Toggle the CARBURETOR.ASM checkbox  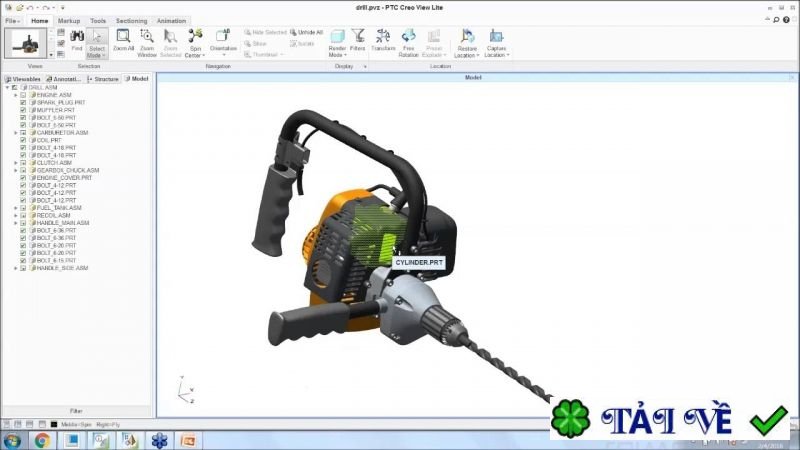pos(23,133)
